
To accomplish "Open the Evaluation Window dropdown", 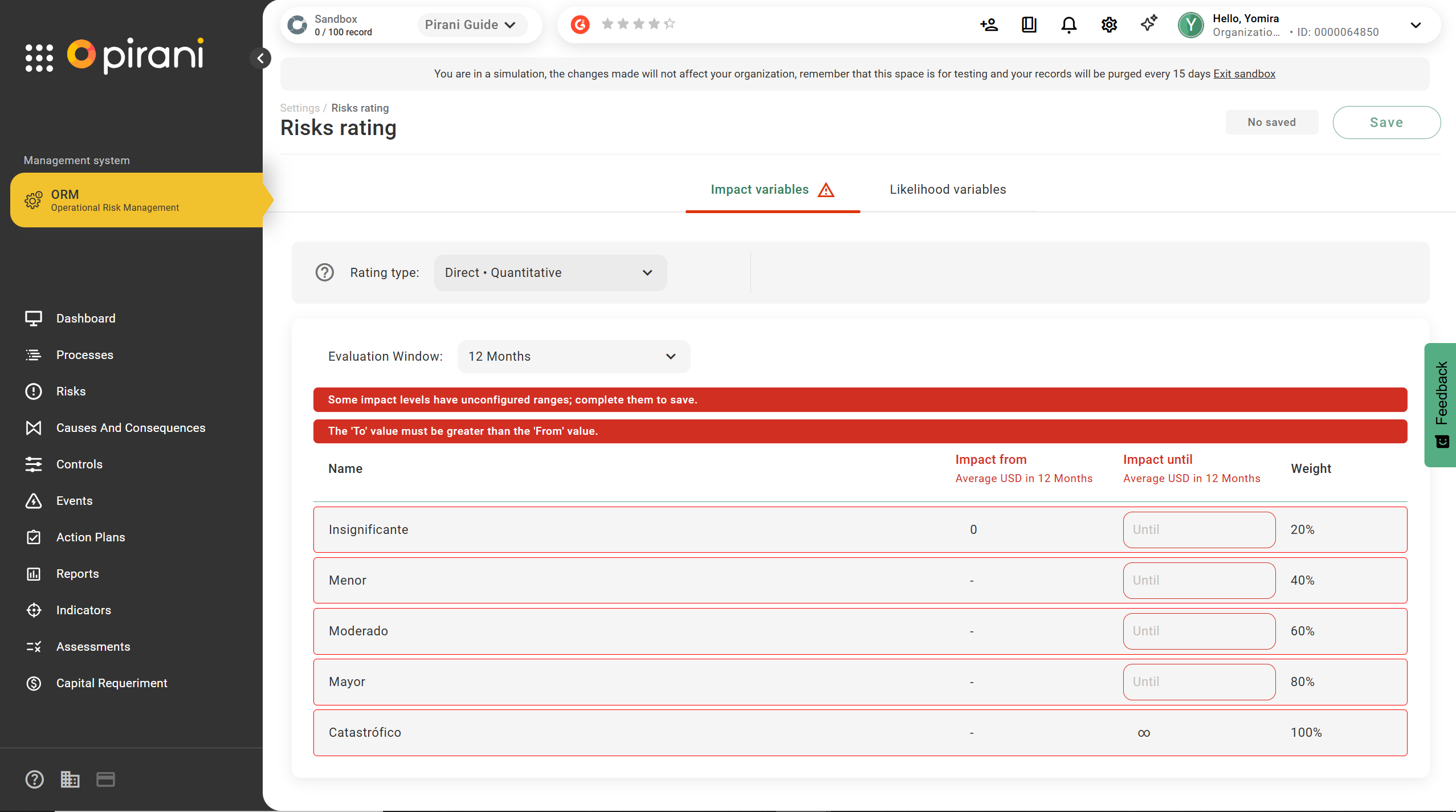I will pyautogui.click(x=573, y=356).
